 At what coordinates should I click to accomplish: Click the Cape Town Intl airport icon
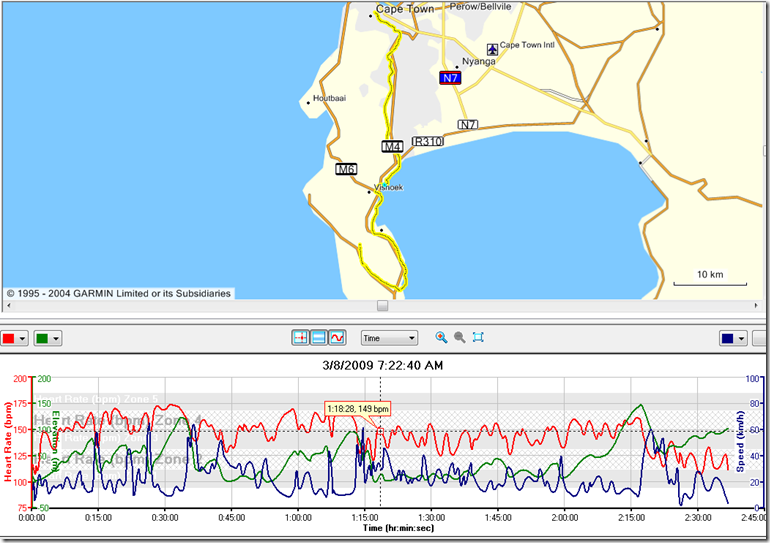coord(493,49)
